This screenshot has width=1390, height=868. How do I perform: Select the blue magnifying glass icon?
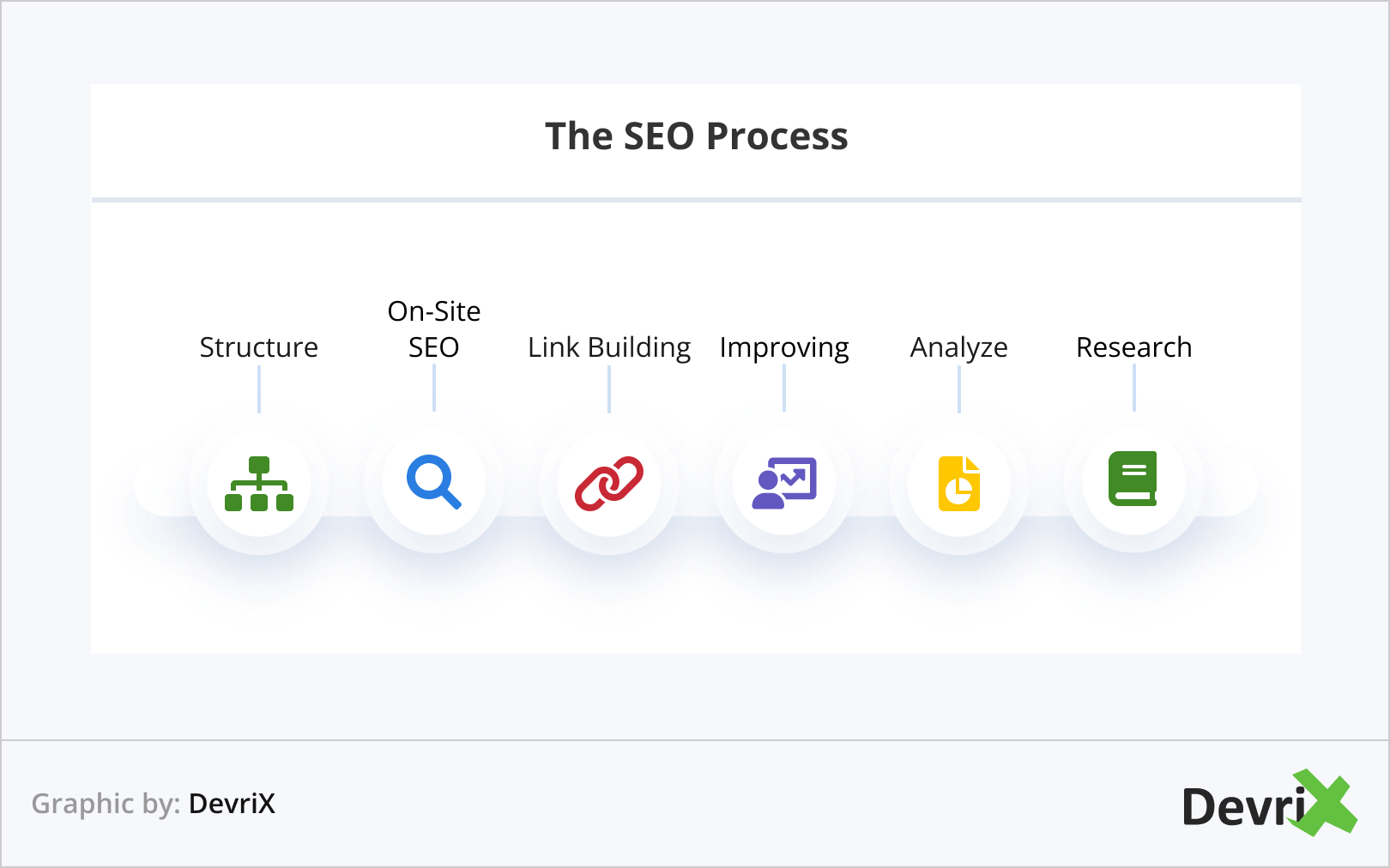(434, 482)
